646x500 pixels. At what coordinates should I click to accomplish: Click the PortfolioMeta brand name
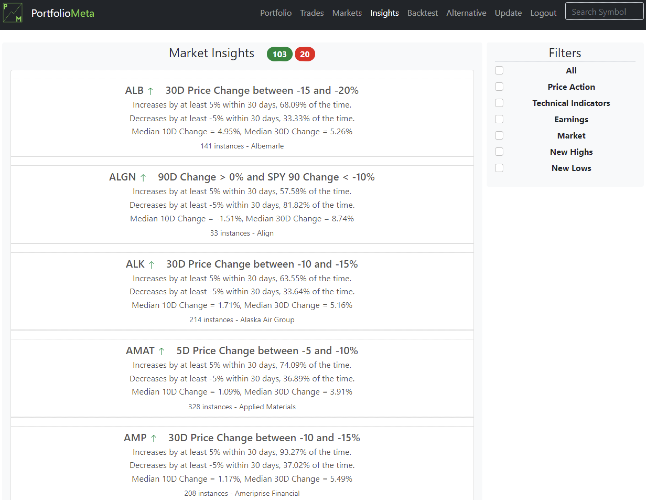point(63,13)
